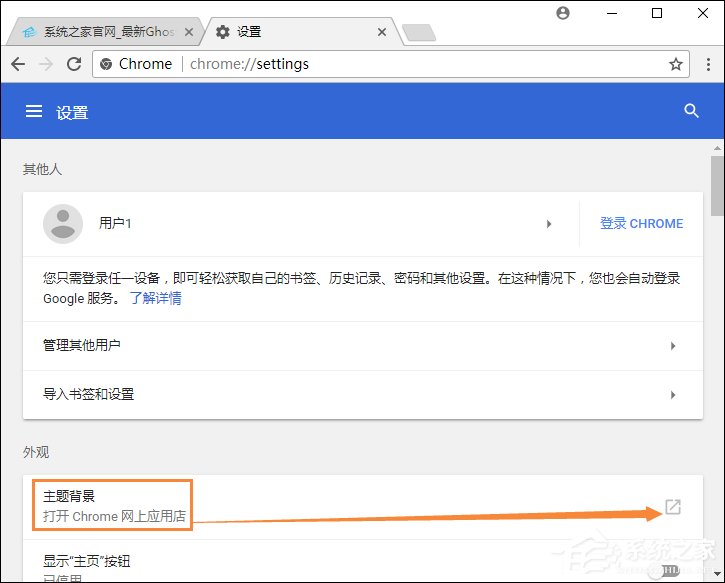Click the Chrome site info icon in address bar
This screenshot has width=725, height=583.
(106, 64)
